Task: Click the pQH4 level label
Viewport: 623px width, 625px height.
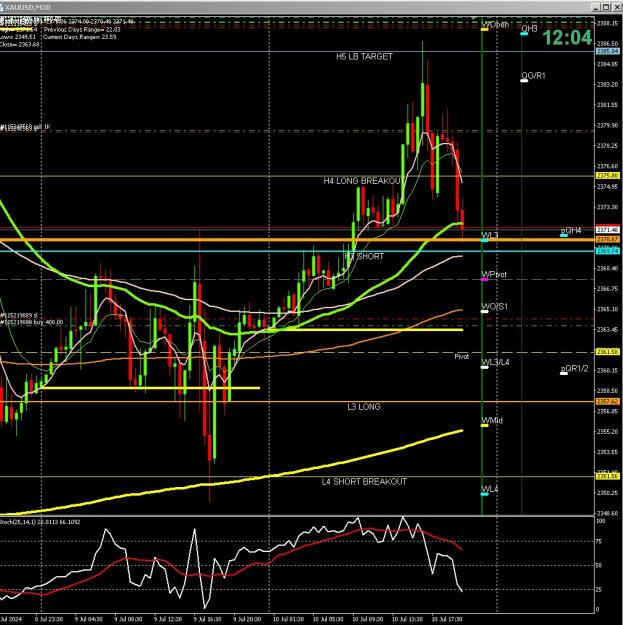Action: 571,230
